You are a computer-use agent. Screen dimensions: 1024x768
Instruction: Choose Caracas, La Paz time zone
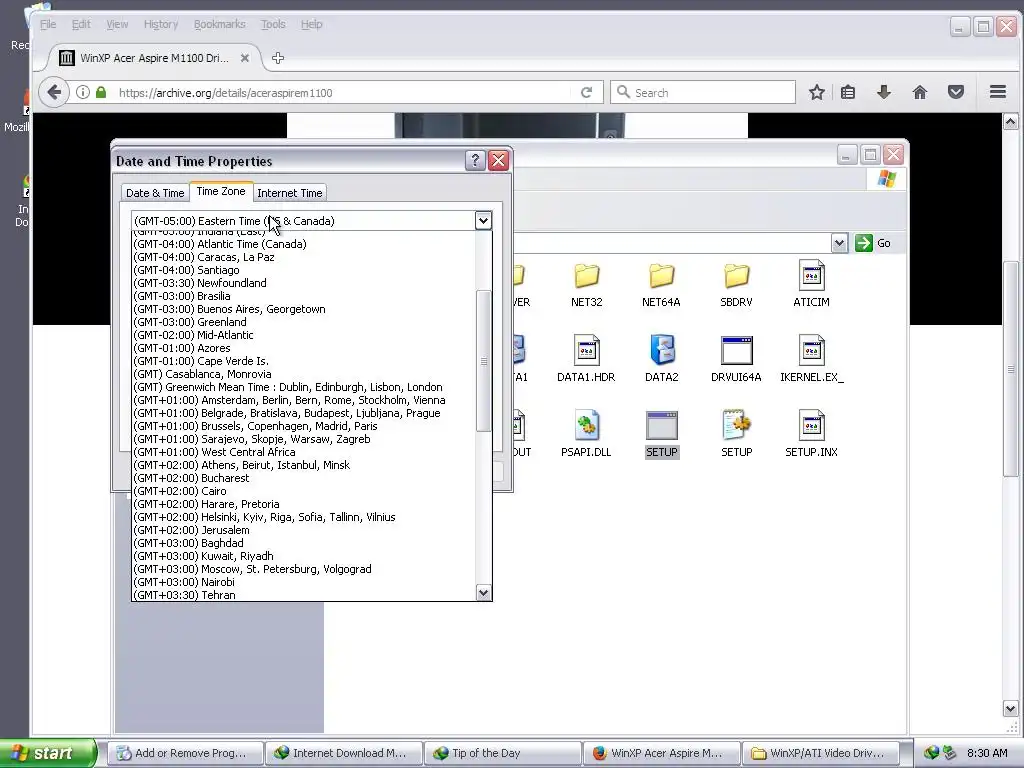[304, 257]
